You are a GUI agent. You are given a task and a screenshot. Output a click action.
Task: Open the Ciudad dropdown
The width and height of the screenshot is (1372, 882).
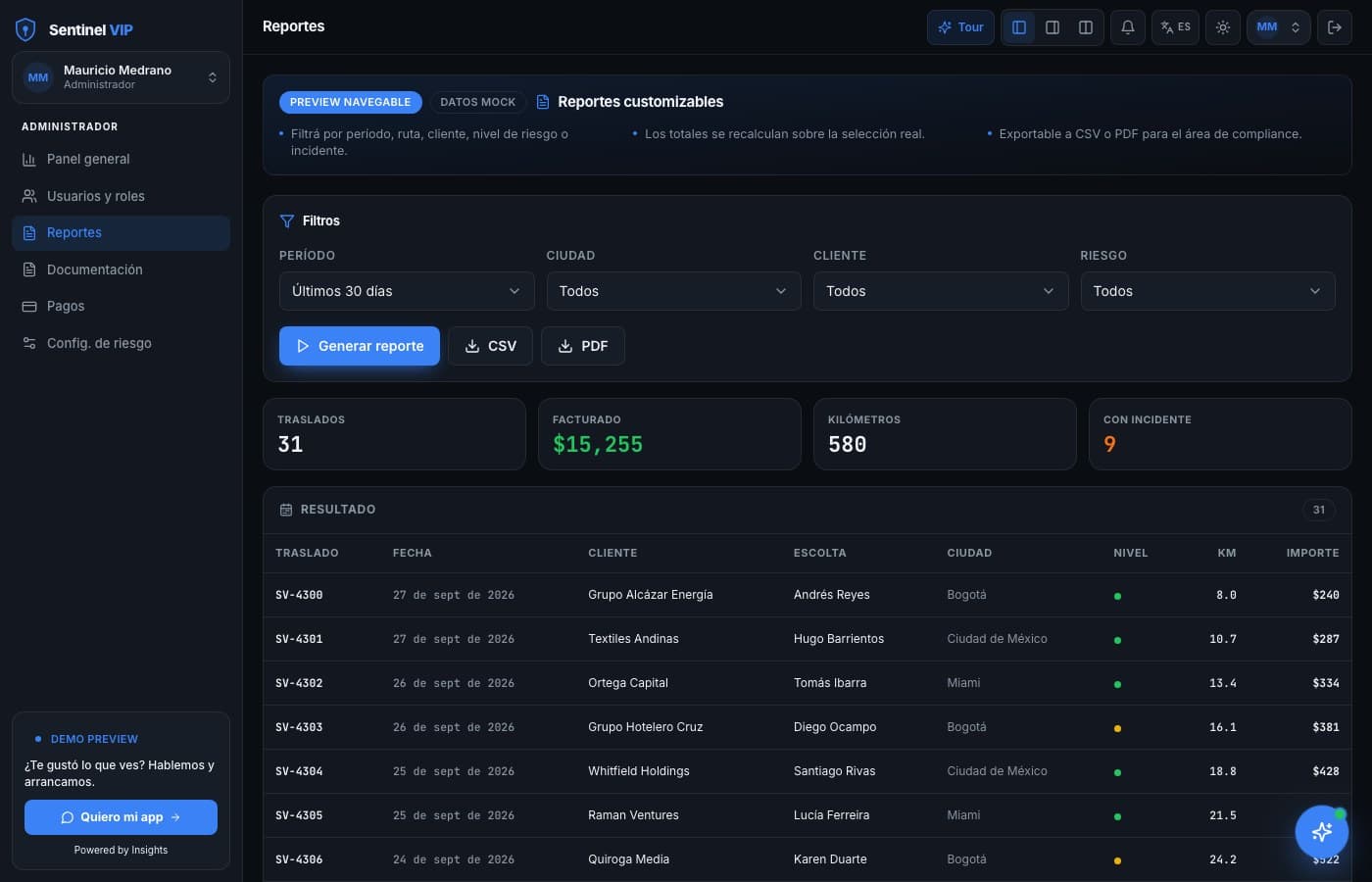click(673, 291)
